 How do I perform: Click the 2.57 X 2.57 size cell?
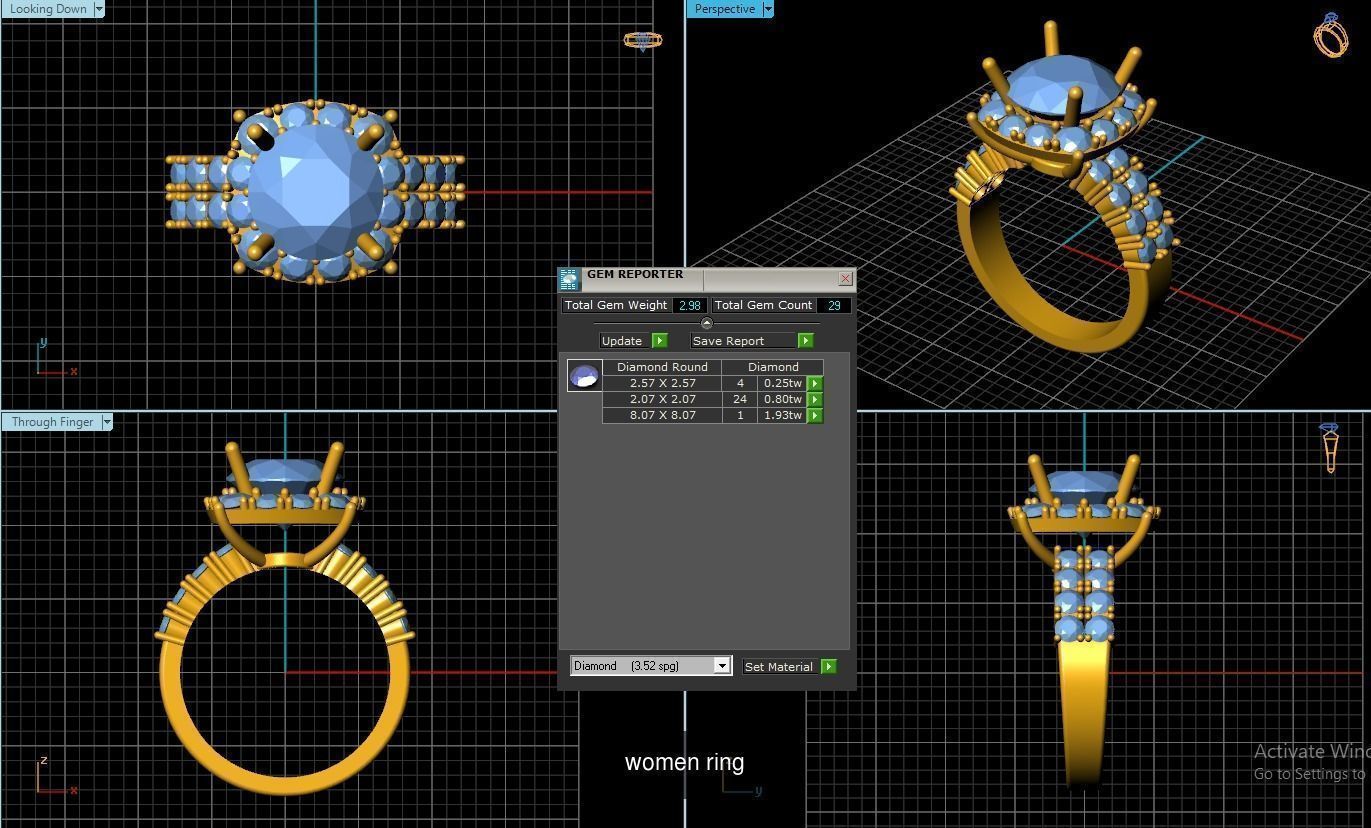click(662, 383)
